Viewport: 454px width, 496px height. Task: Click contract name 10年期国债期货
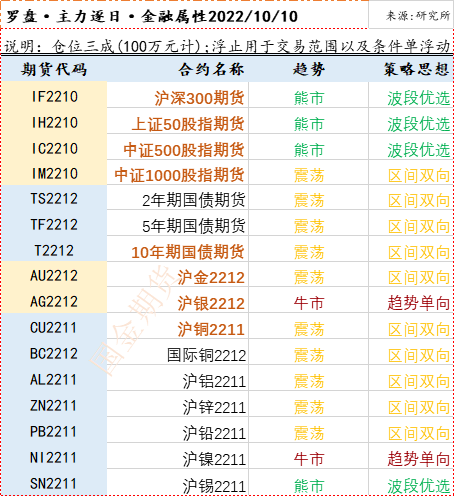[188, 252]
